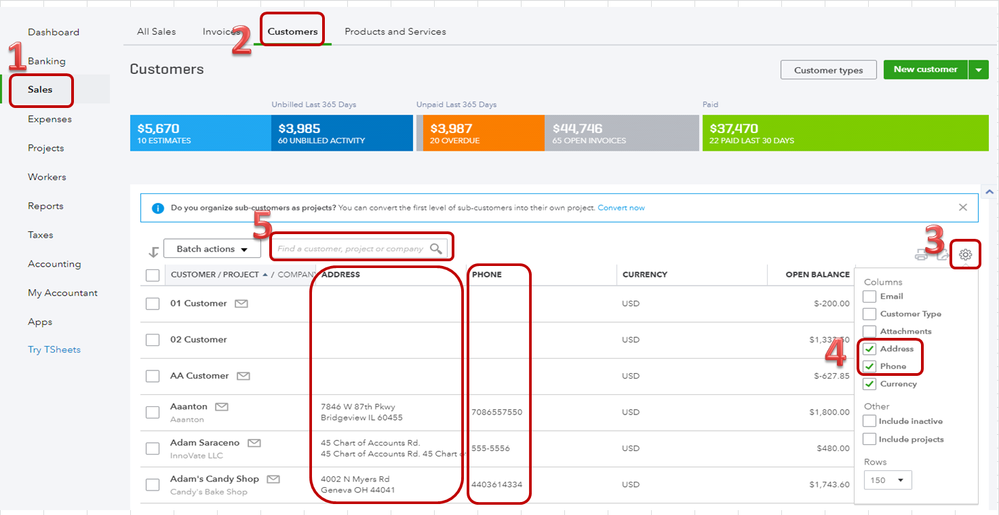Image resolution: width=999 pixels, height=515 pixels.
Task: Open the Products and Services tab
Action: pyautogui.click(x=395, y=31)
